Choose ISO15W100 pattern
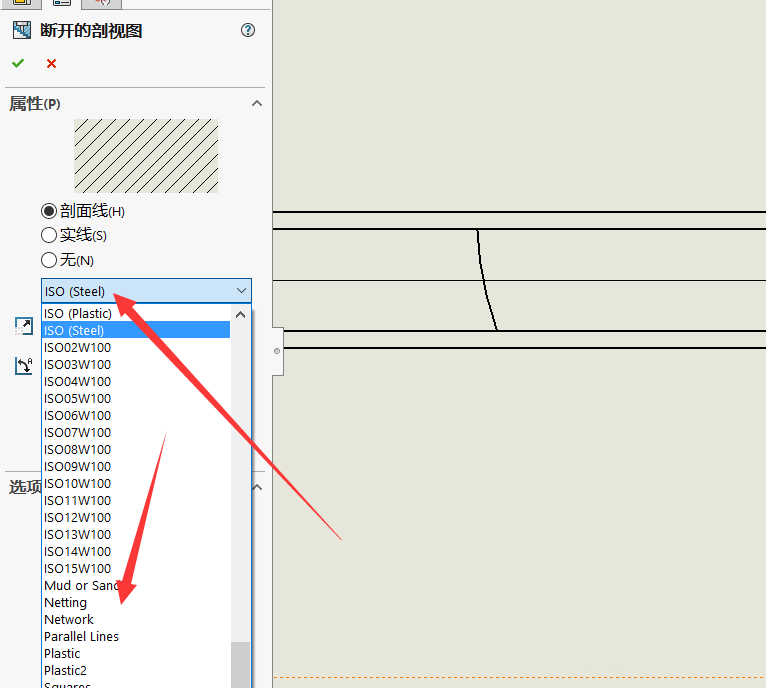Viewport: 766px width, 688px height. click(x=136, y=568)
